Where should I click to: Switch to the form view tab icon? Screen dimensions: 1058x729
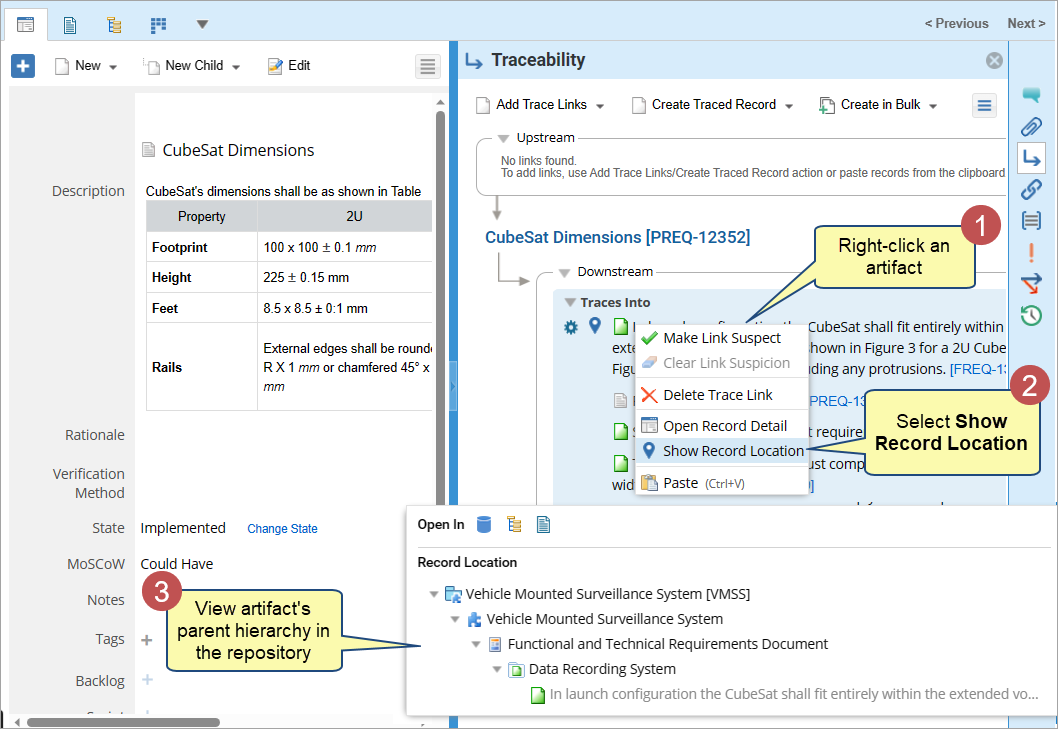[25, 25]
